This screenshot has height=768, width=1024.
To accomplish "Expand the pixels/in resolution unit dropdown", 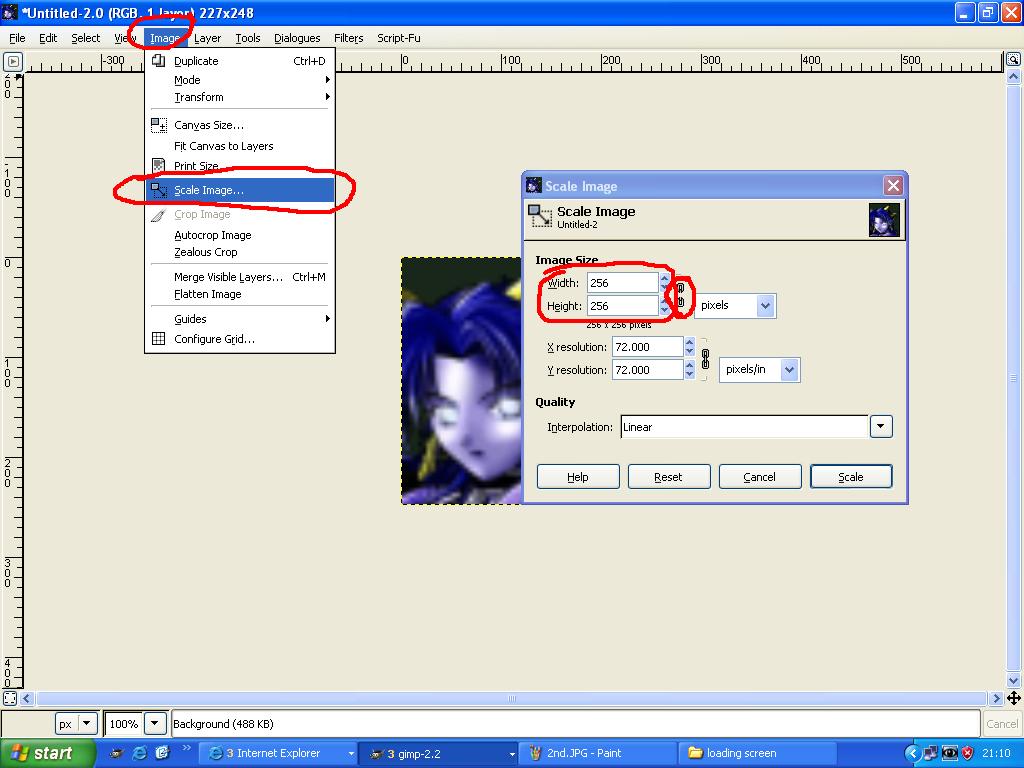I will [760, 370].
